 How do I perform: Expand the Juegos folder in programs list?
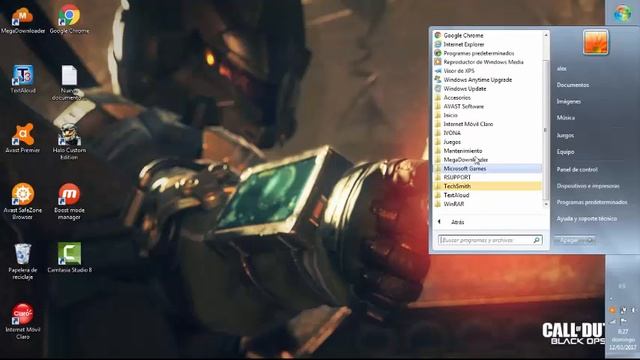(x=488, y=142)
